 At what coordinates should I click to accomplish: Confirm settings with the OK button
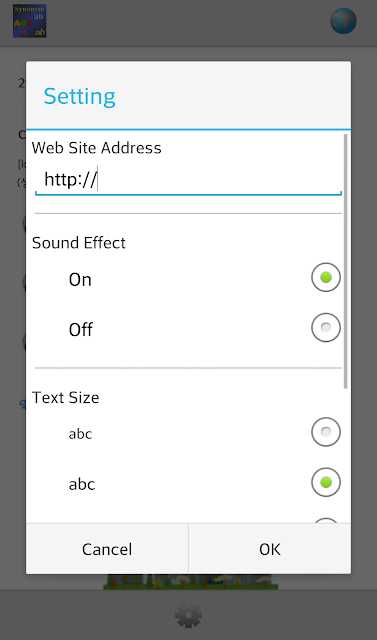click(x=270, y=549)
